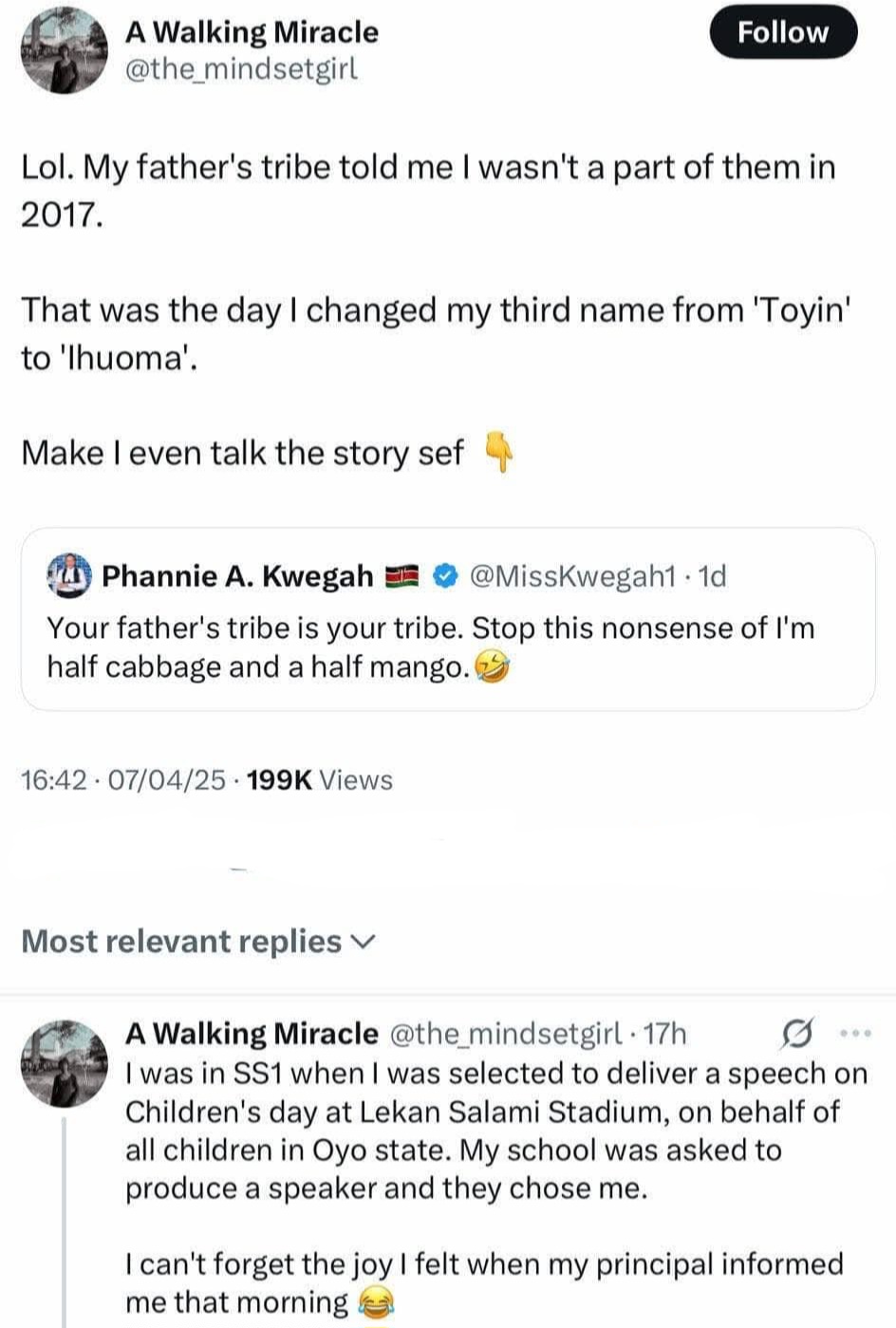Expand the Most relevant replies chevron
The image size is (896, 1328).
tap(364, 942)
